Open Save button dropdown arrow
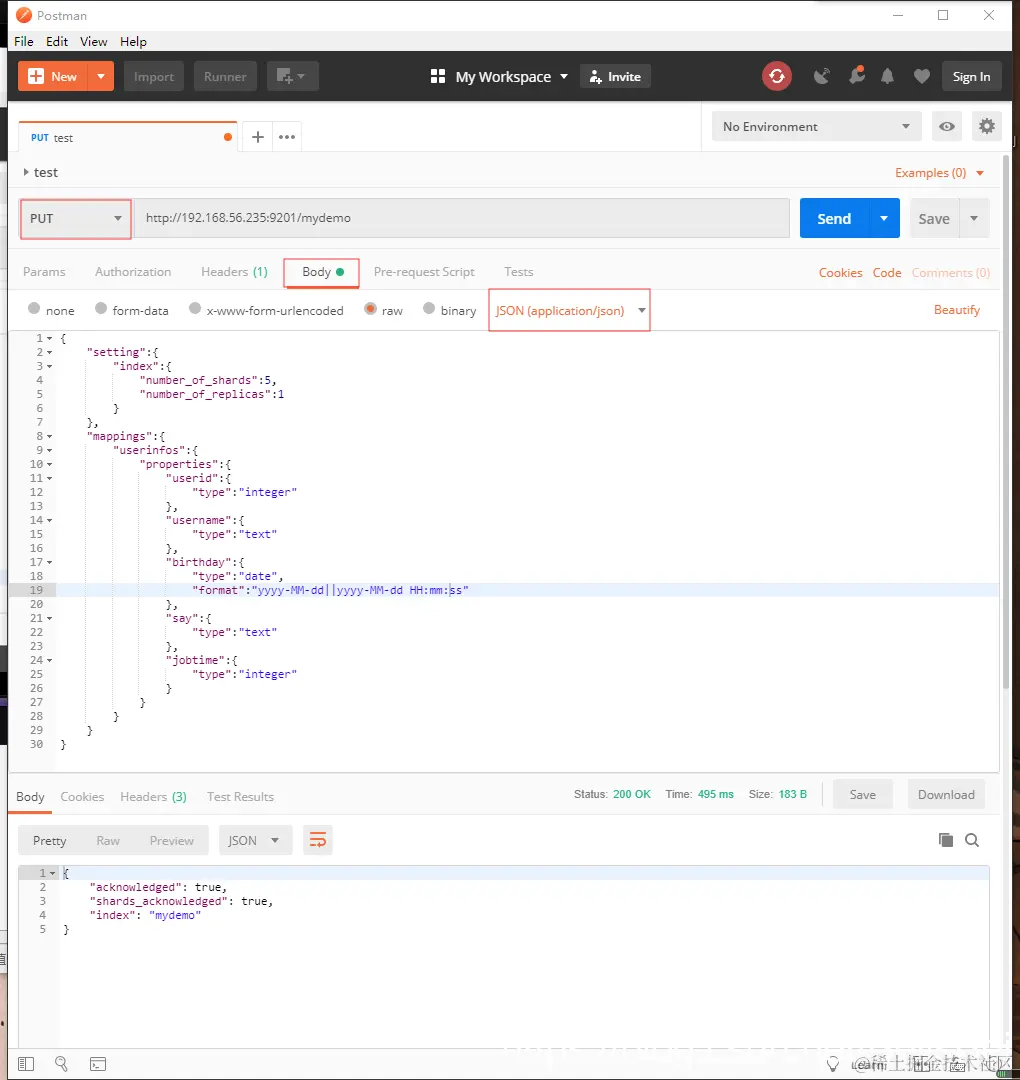 [x=974, y=218]
